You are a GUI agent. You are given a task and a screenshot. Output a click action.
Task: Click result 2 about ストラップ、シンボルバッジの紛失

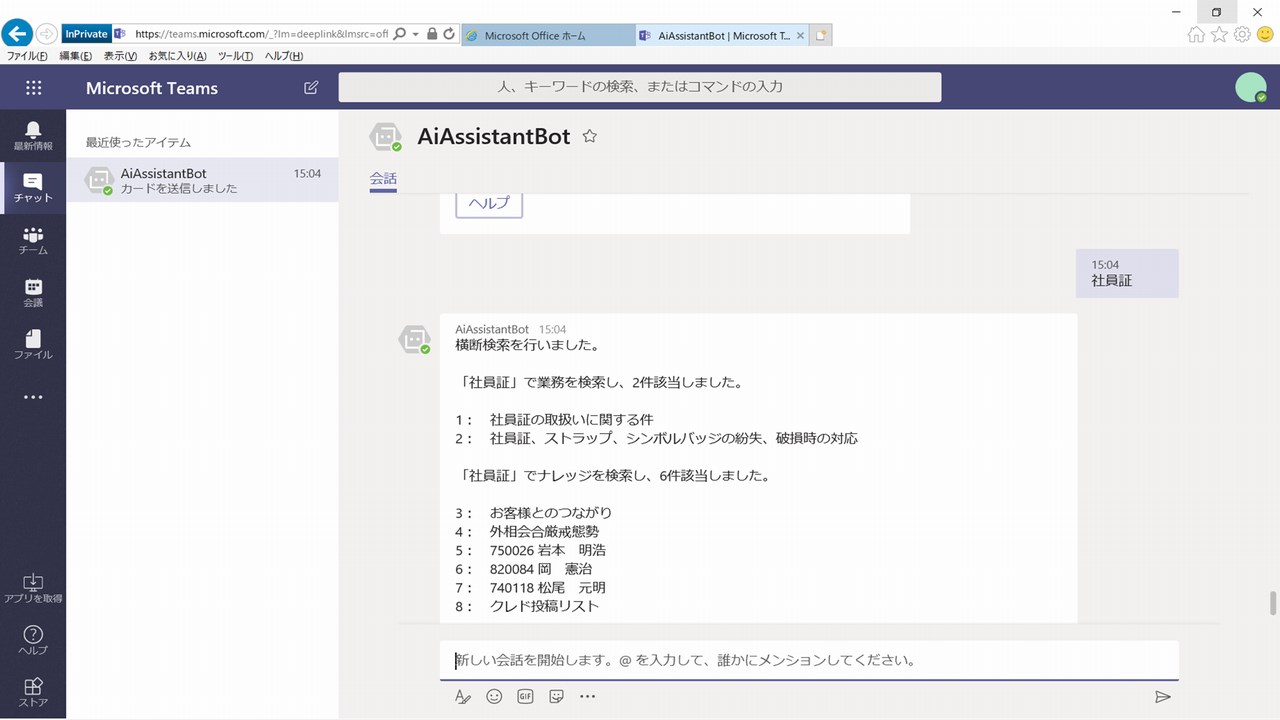click(x=674, y=438)
